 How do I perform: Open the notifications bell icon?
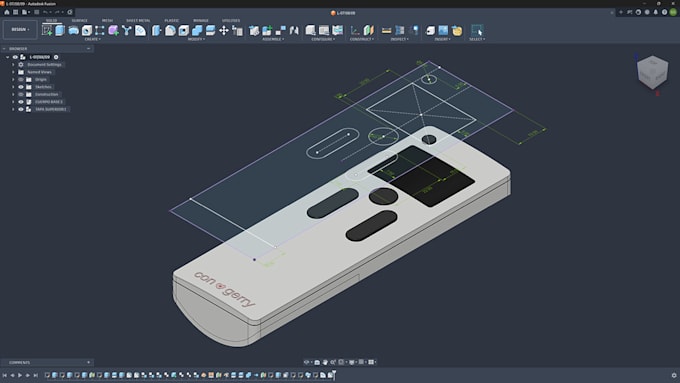655,12
